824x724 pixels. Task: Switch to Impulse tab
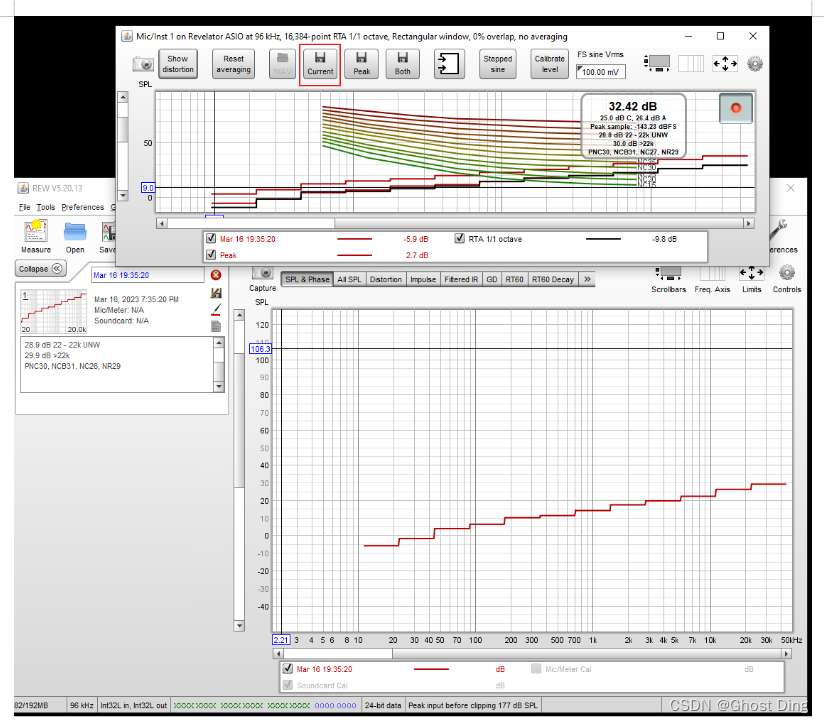[423, 280]
